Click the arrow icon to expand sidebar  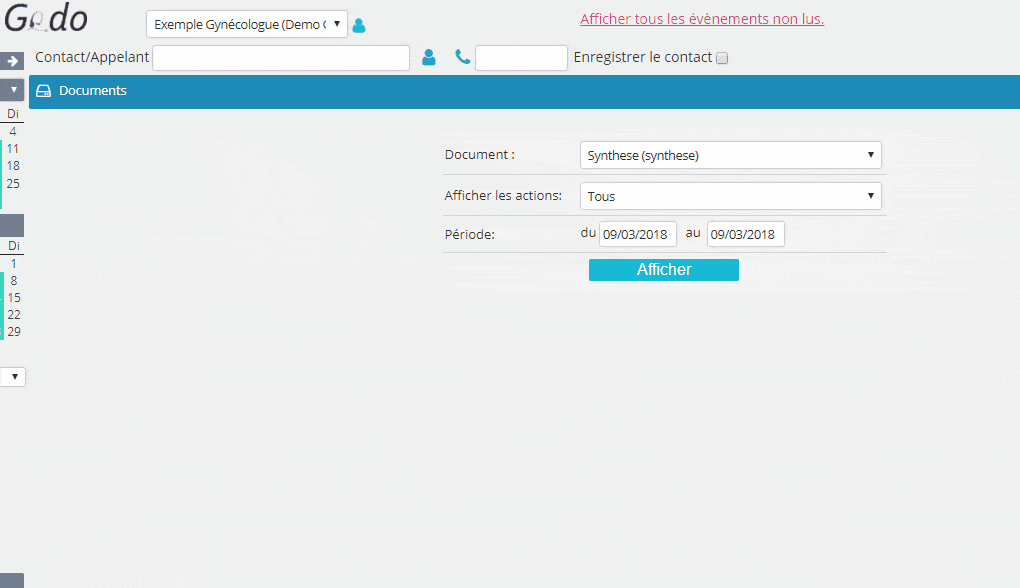point(12,60)
